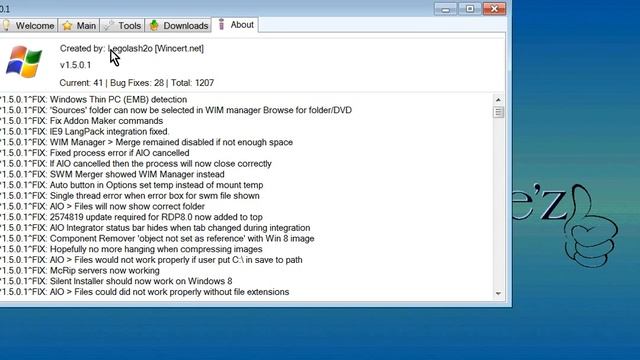This screenshot has height=360, width=640.
Task: Select 'SWM Merger showed WIM Manager instead' entry
Action: coord(112,174)
